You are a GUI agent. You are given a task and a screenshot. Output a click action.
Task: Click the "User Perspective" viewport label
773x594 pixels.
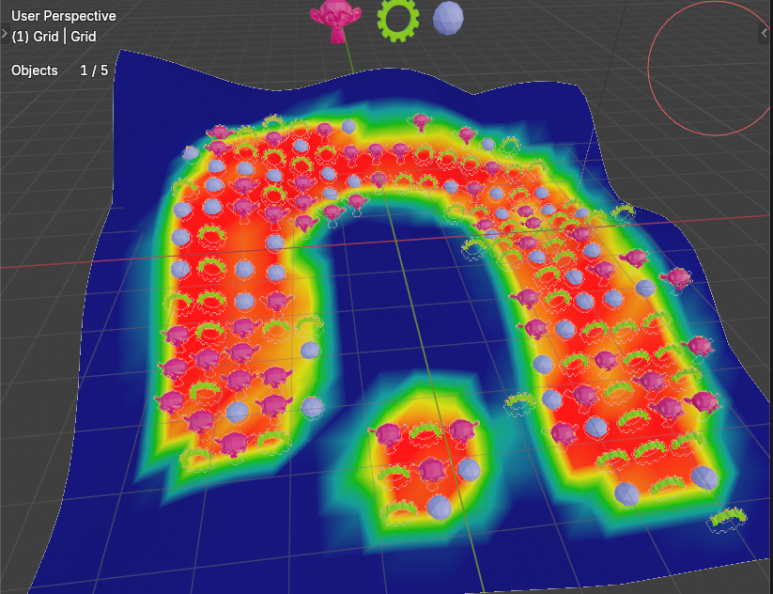(x=64, y=16)
